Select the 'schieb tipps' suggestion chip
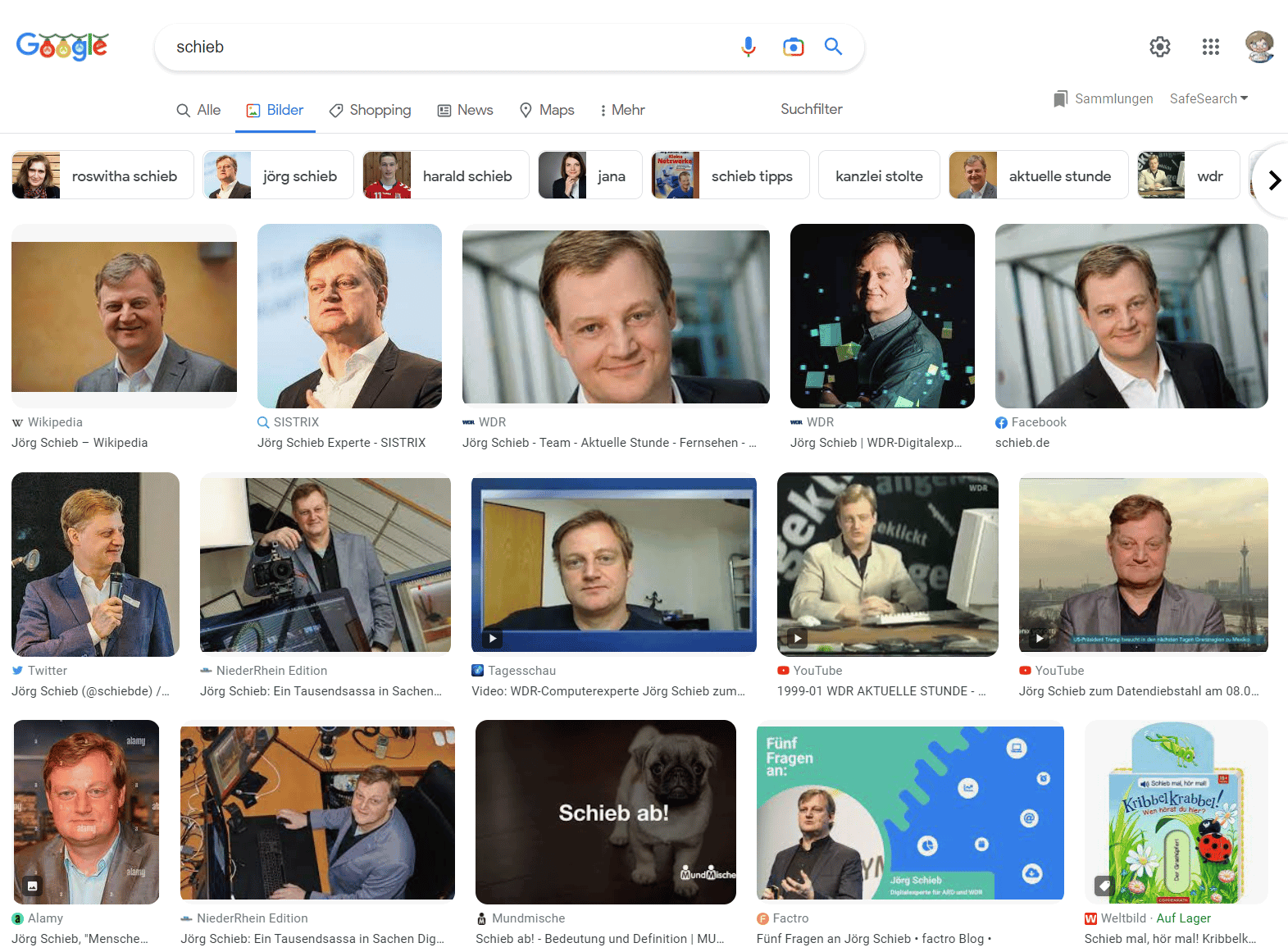This screenshot has height=952, width=1288. pyautogui.click(x=730, y=175)
